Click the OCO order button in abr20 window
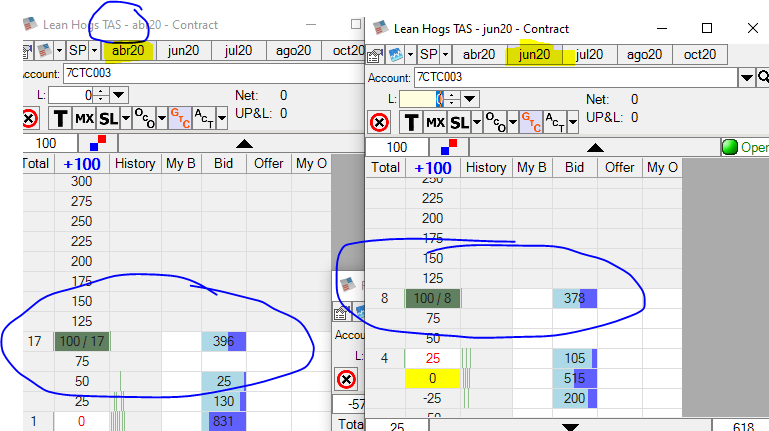This screenshot has width=769, height=431. tap(144, 119)
